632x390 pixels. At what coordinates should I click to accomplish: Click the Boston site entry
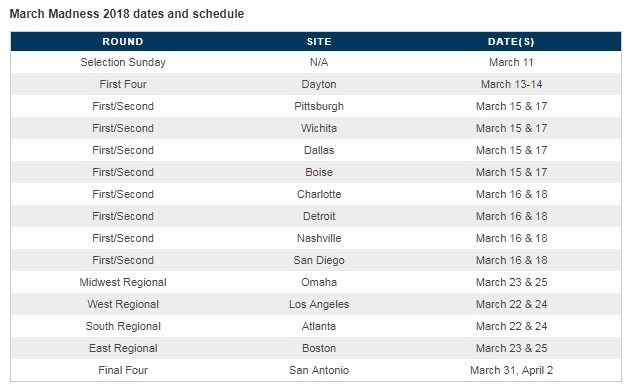click(319, 348)
